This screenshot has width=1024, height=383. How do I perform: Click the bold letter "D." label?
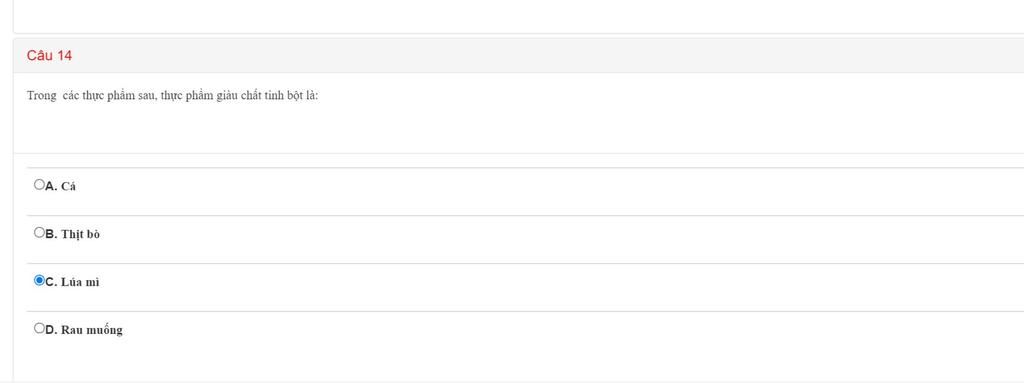[52, 329]
